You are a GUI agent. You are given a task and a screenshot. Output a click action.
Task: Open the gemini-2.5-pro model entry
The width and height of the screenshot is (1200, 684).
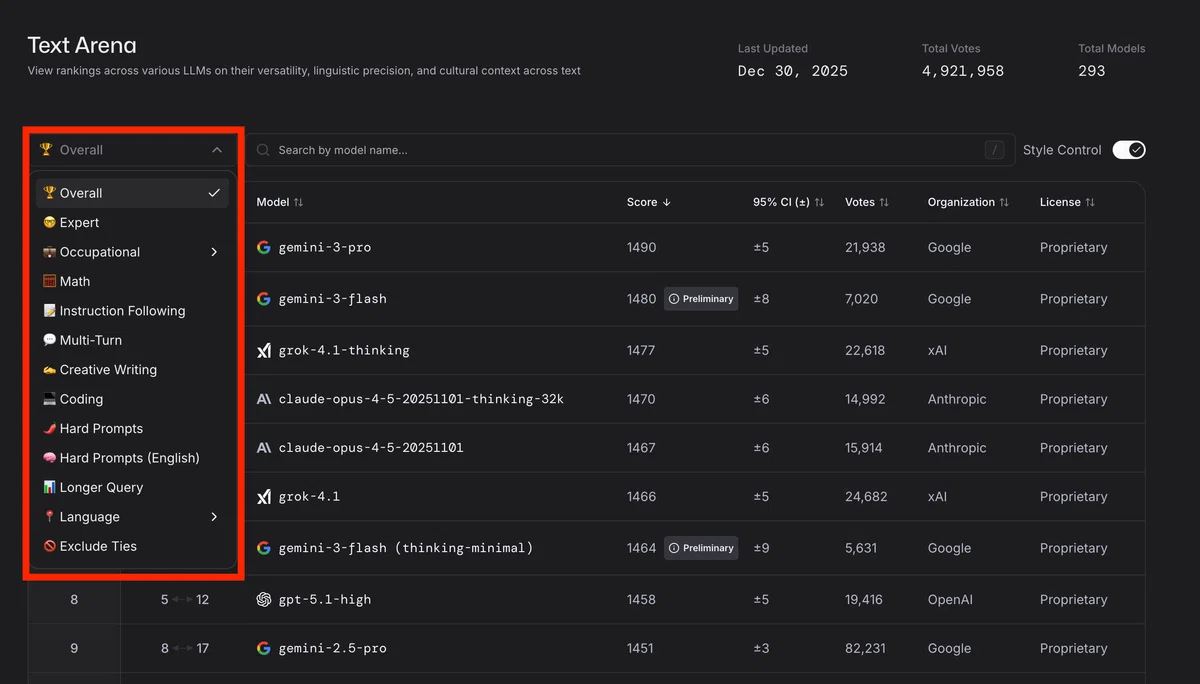point(333,648)
